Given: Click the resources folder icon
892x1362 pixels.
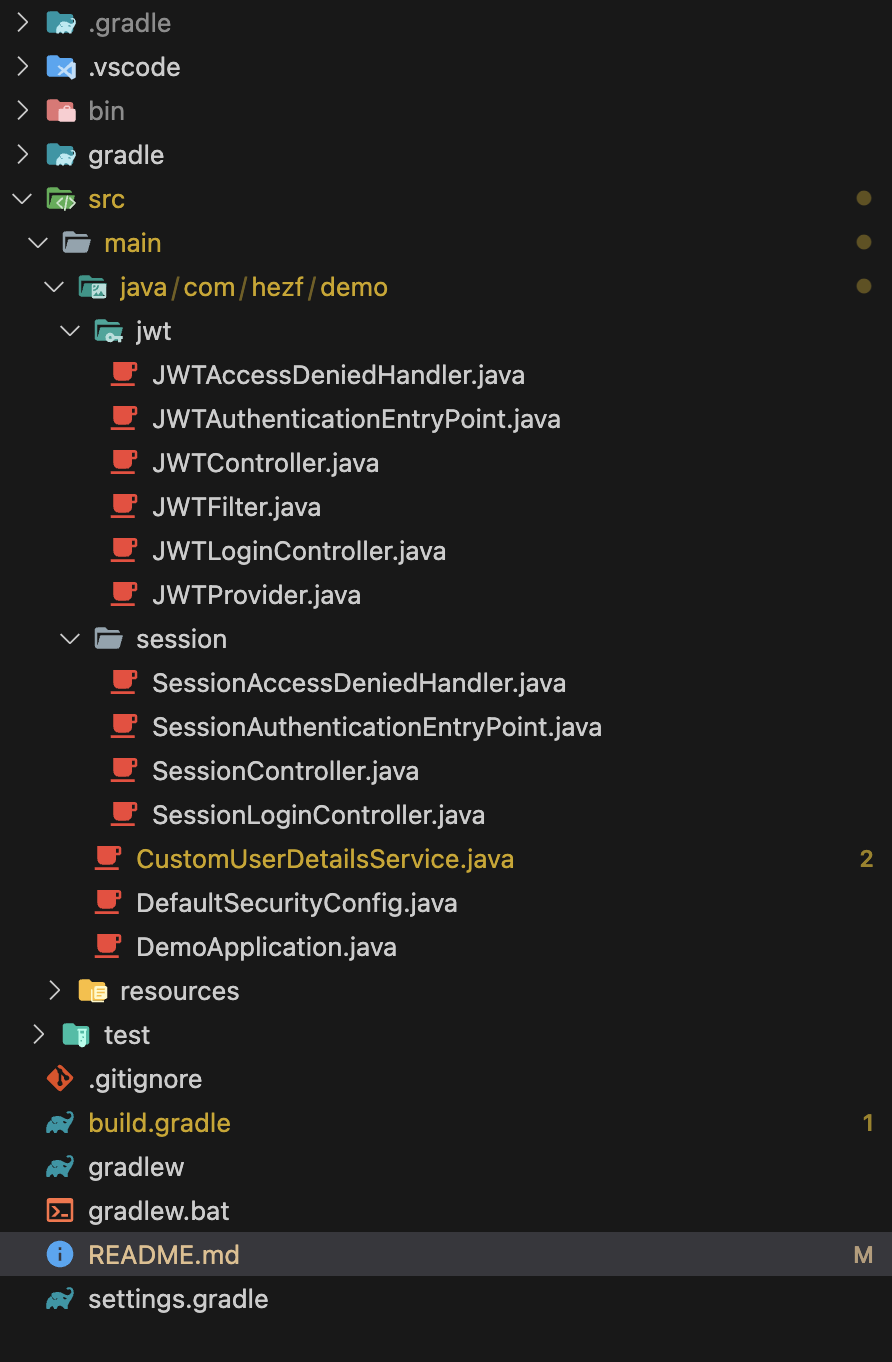Looking at the screenshot, I should tap(93, 991).
